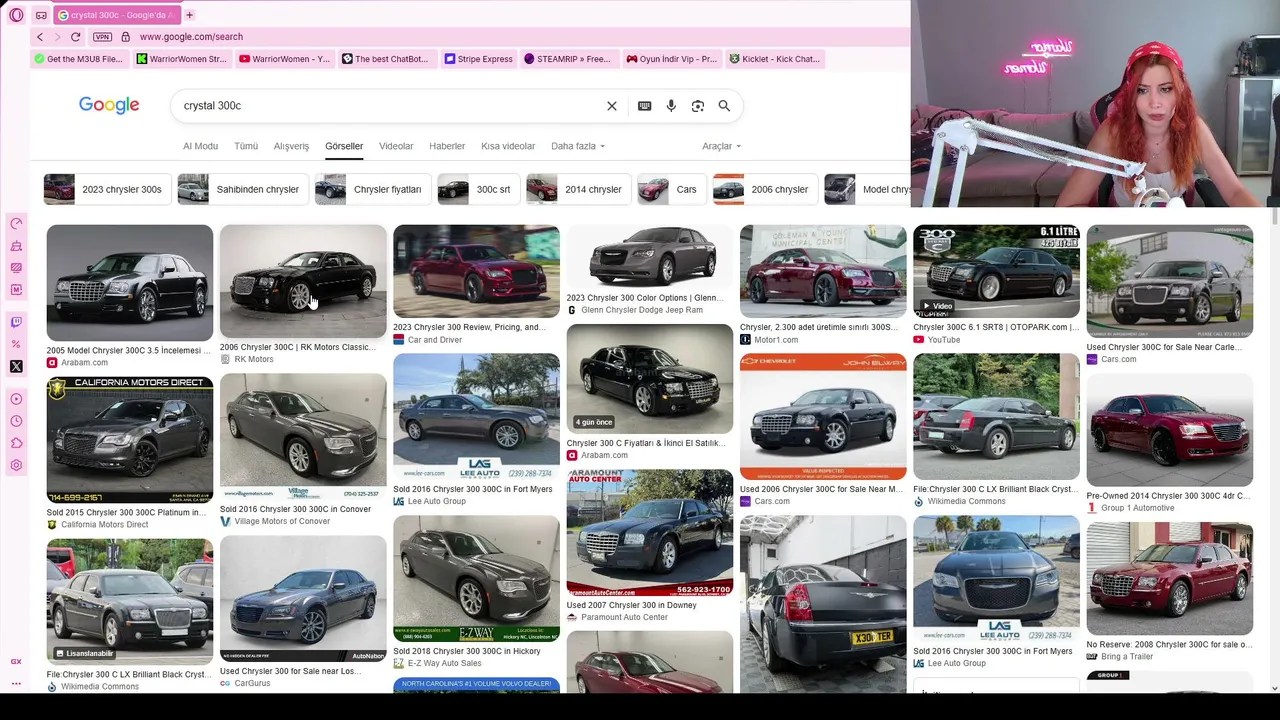Open the California Motors Direct 2015 Chrysler image

point(130,440)
